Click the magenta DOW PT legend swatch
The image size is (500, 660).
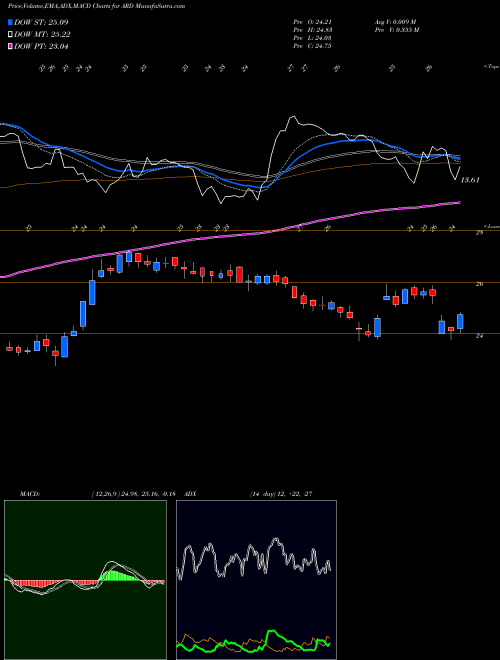click(10, 46)
